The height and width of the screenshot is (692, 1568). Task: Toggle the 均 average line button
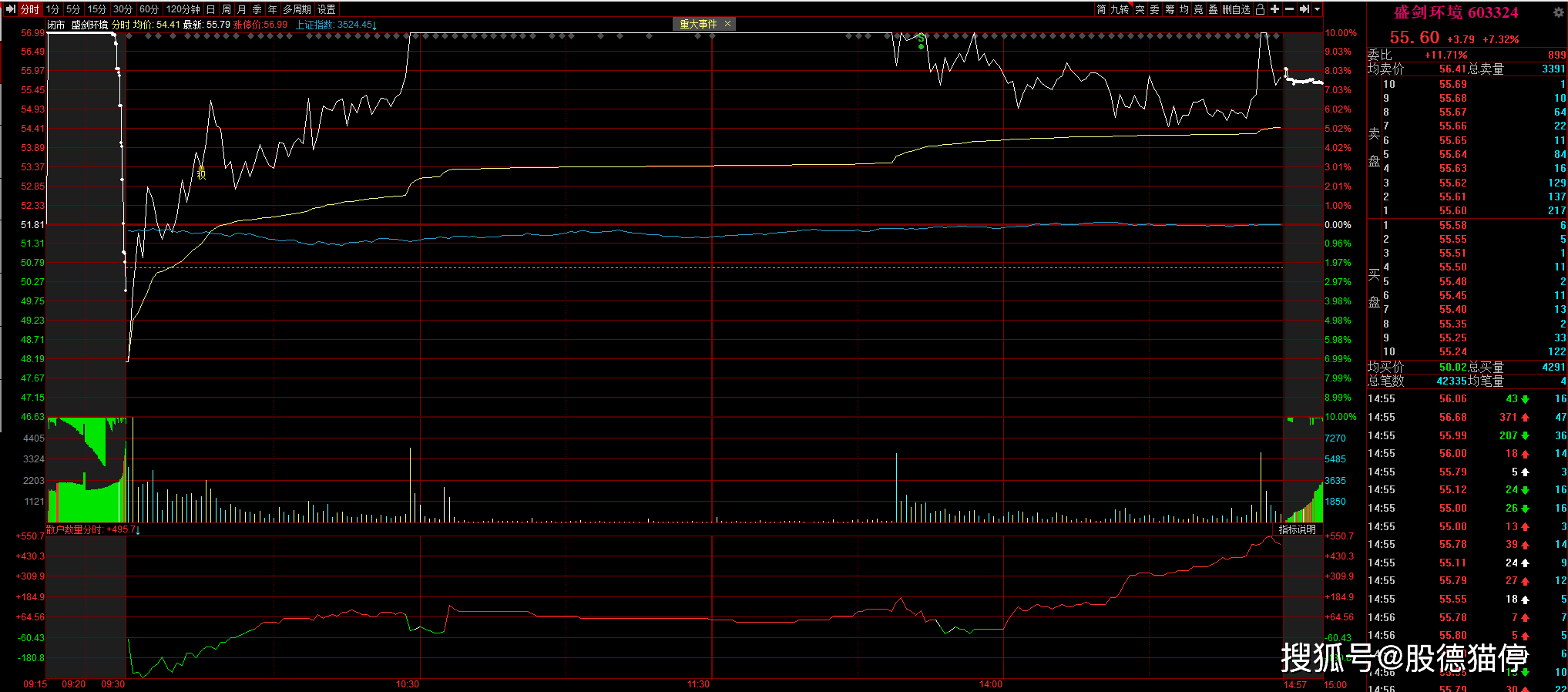tap(1184, 9)
